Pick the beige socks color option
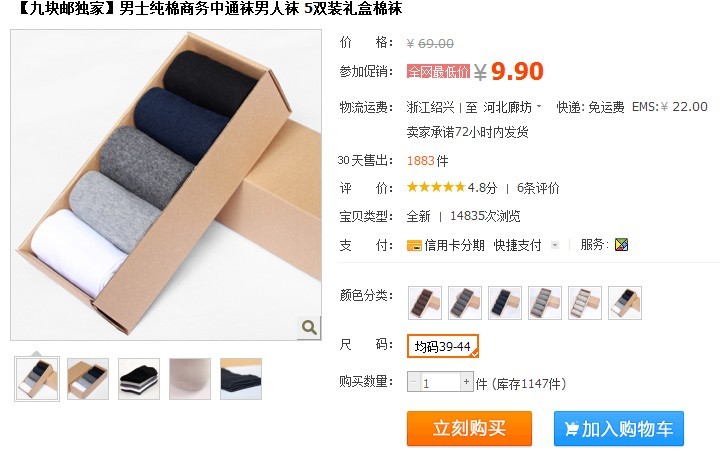This screenshot has height=461, width=720. (x=585, y=303)
